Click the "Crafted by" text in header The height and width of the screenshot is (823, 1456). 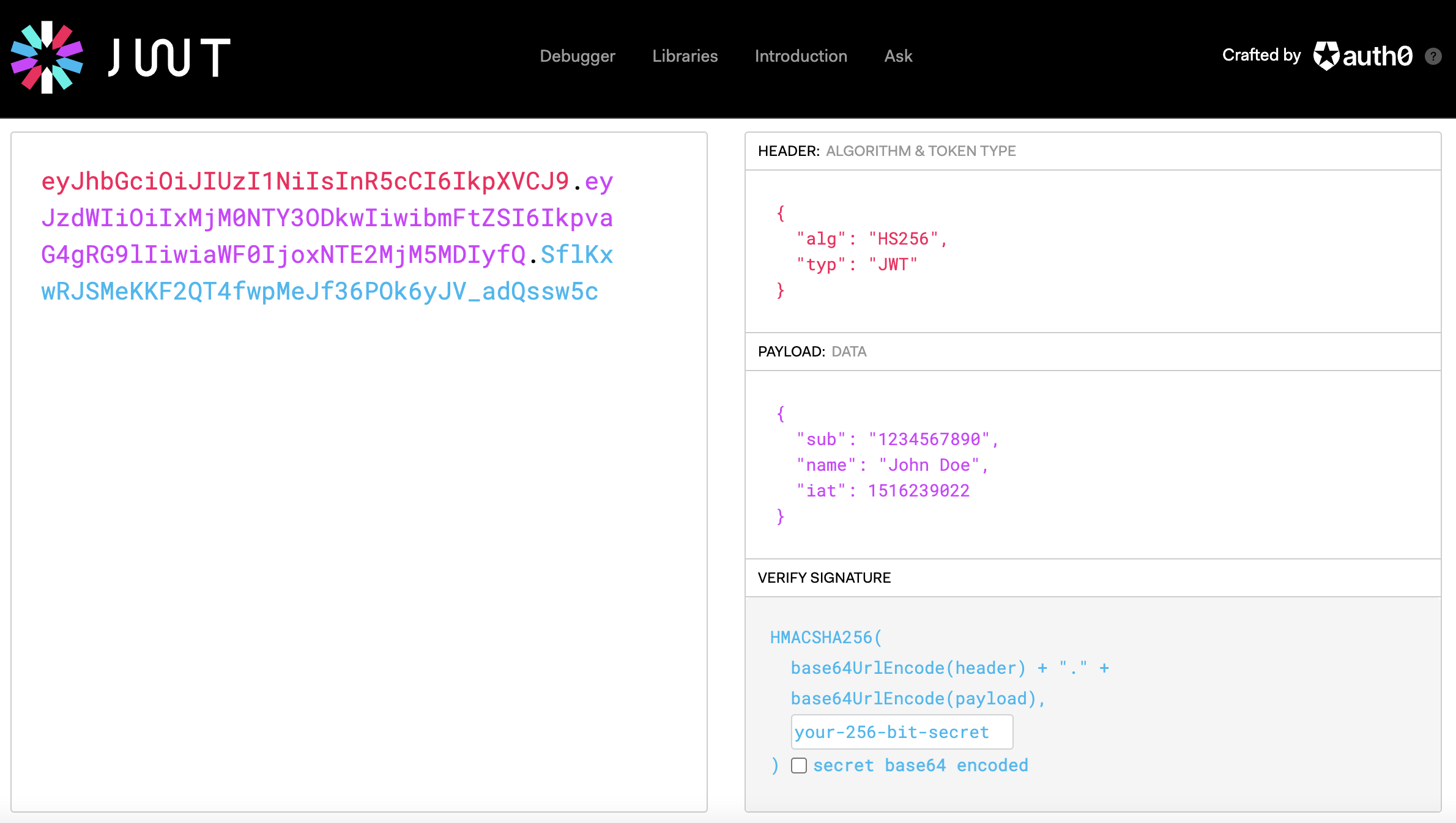pyautogui.click(x=1261, y=55)
